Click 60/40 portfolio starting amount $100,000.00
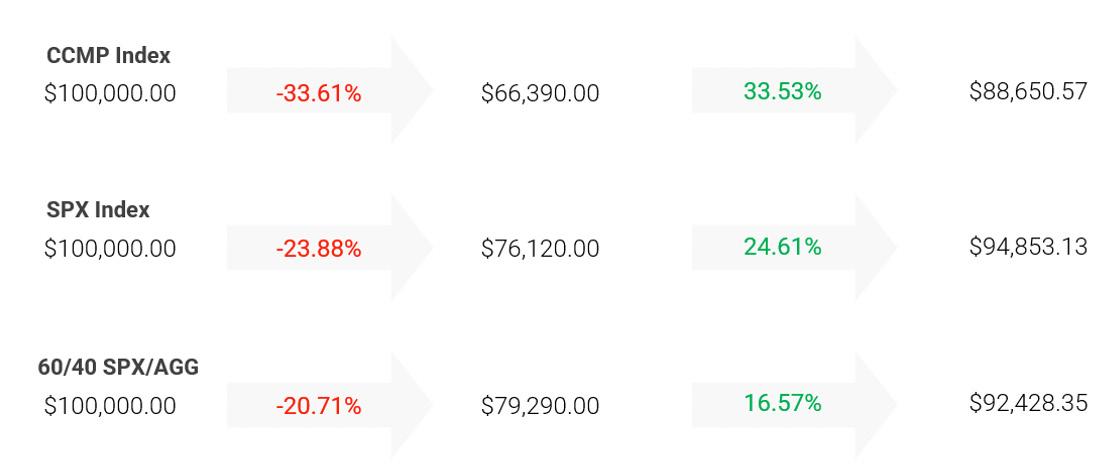The width and height of the screenshot is (1116, 476). click(x=110, y=406)
